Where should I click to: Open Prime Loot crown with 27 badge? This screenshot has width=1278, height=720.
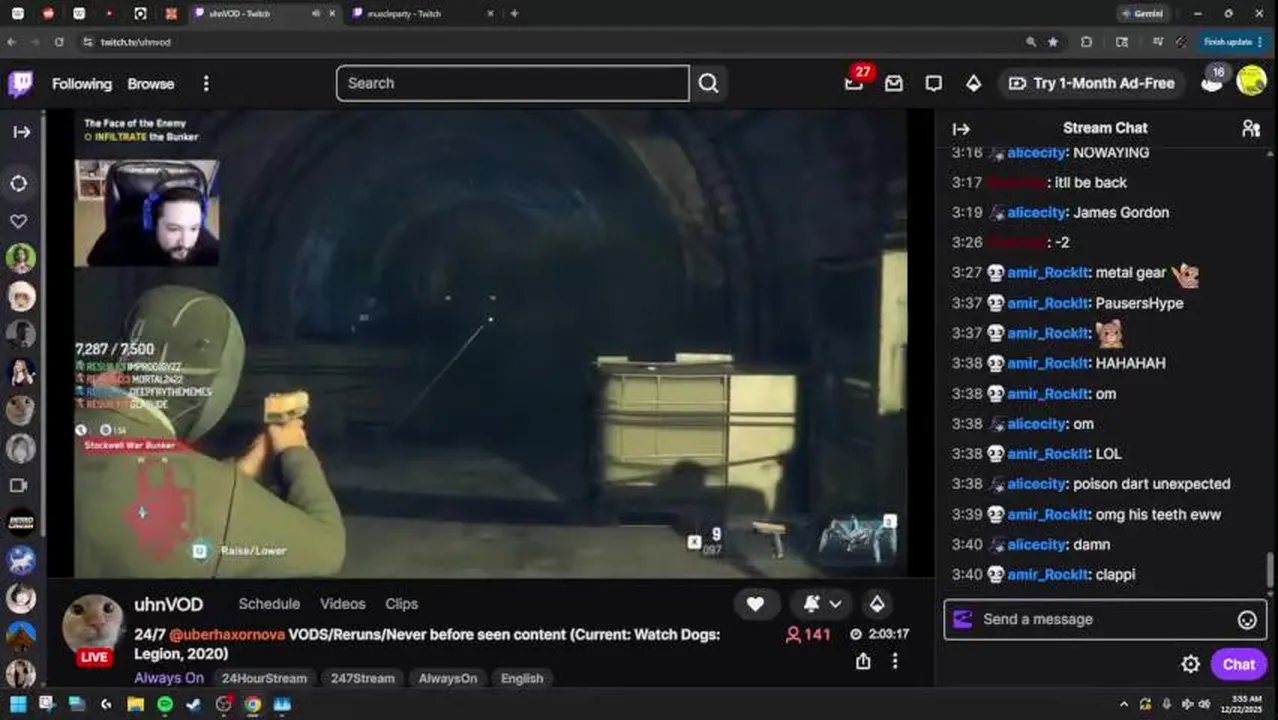click(854, 83)
